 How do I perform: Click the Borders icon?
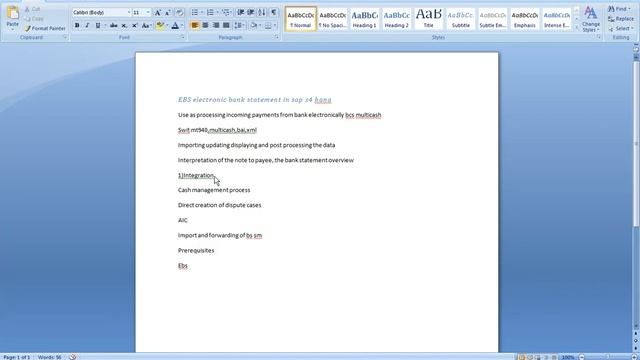pos(268,25)
